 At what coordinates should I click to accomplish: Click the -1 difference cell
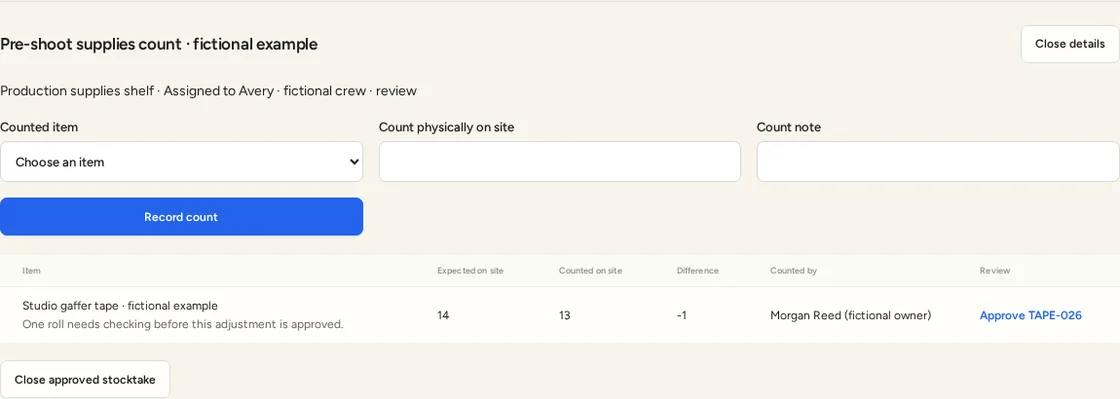(681, 315)
